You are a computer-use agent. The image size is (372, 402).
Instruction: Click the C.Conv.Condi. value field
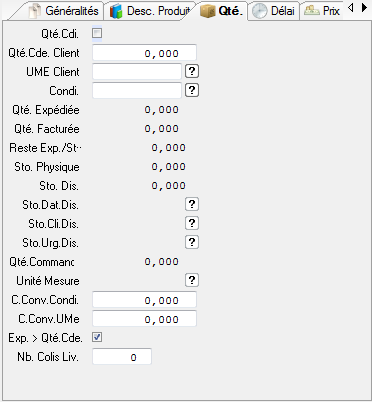point(144,300)
